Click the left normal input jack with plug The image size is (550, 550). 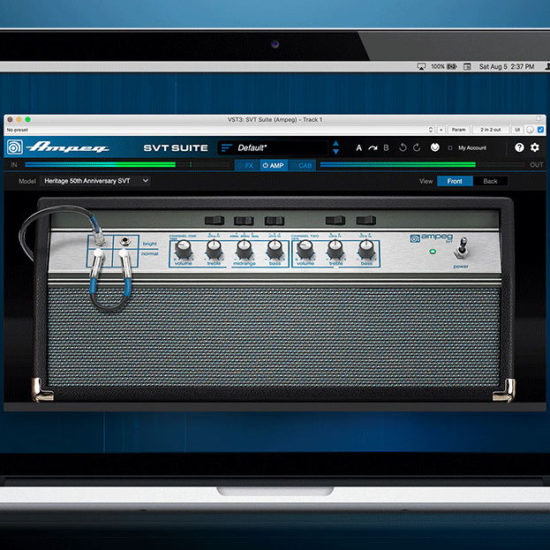tap(98, 253)
